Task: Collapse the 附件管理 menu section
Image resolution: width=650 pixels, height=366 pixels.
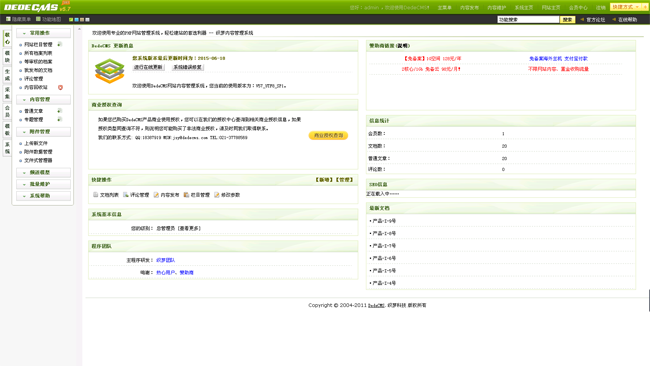Action: click(x=43, y=131)
